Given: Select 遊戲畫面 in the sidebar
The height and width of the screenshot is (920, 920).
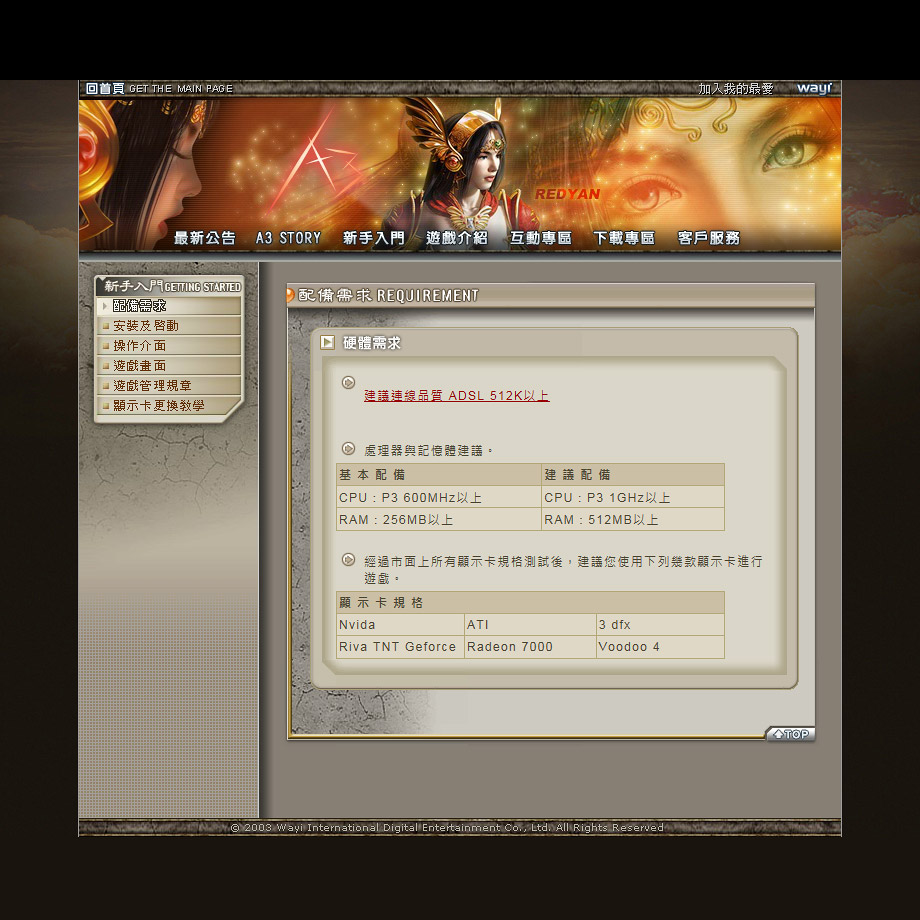Looking at the screenshot, I should click(169, 366).
